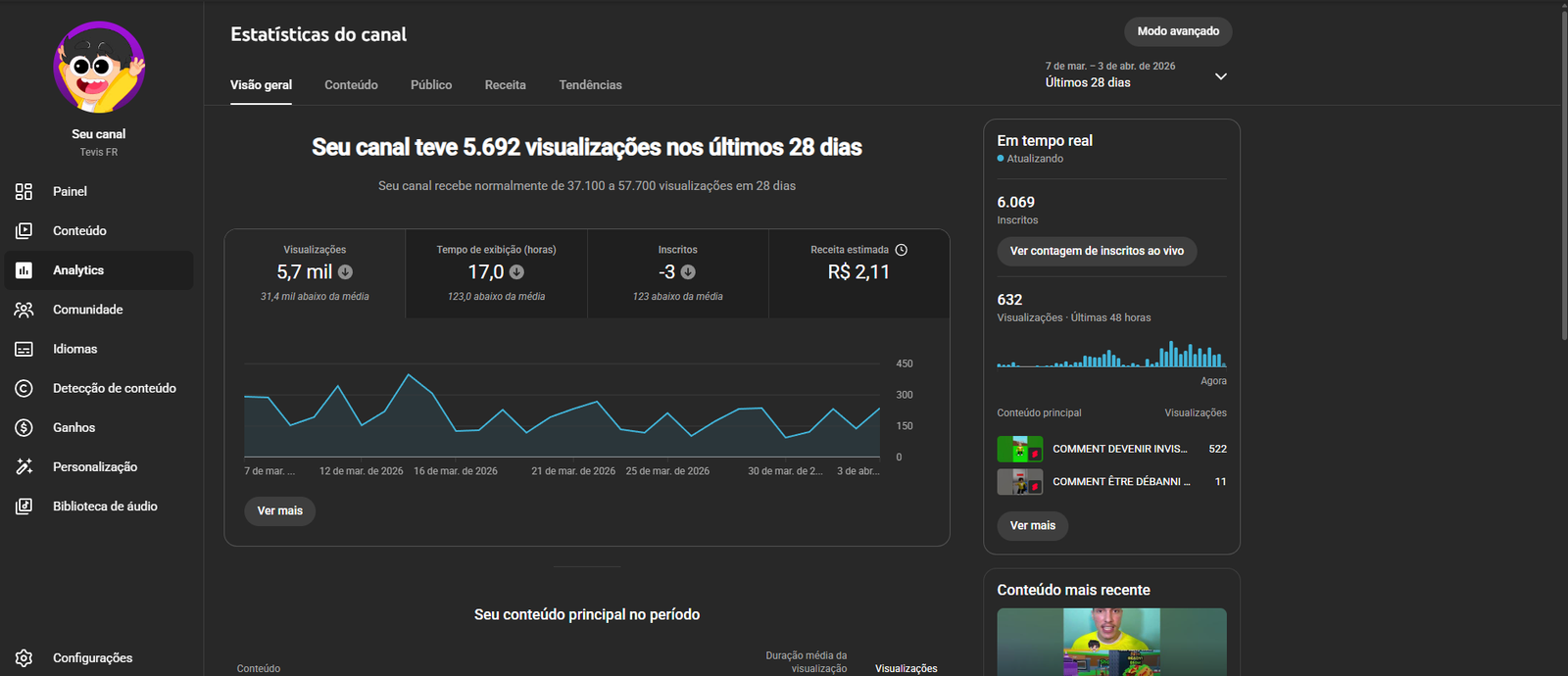Viewport: 1568px width, 676px height.
Task: Expand the Últimos 28 dias date dropdown
Action: (x=1220, y=76)
